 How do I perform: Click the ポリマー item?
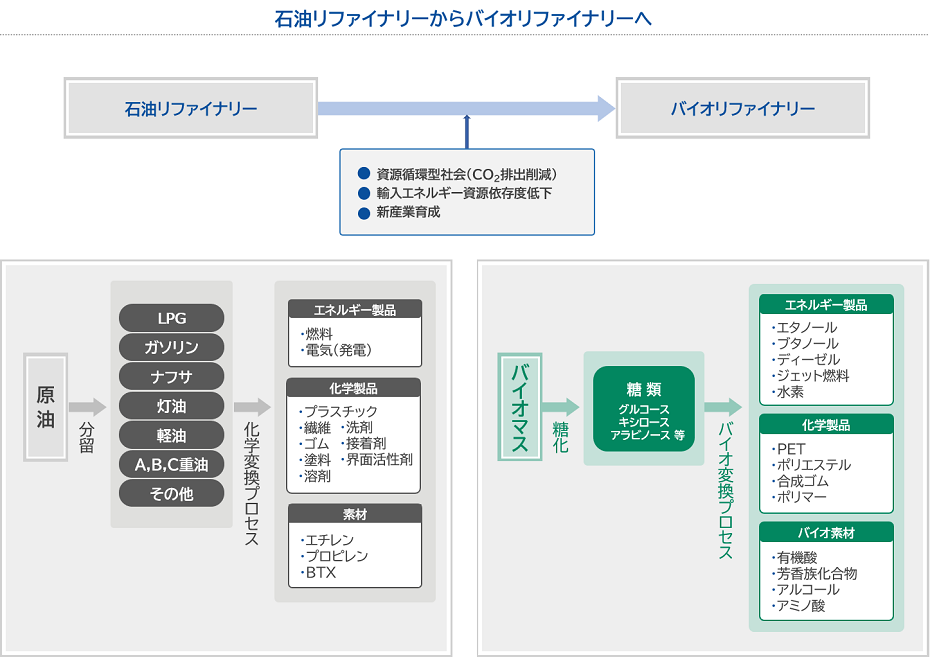pyautogui.click(x=799, y=497)
